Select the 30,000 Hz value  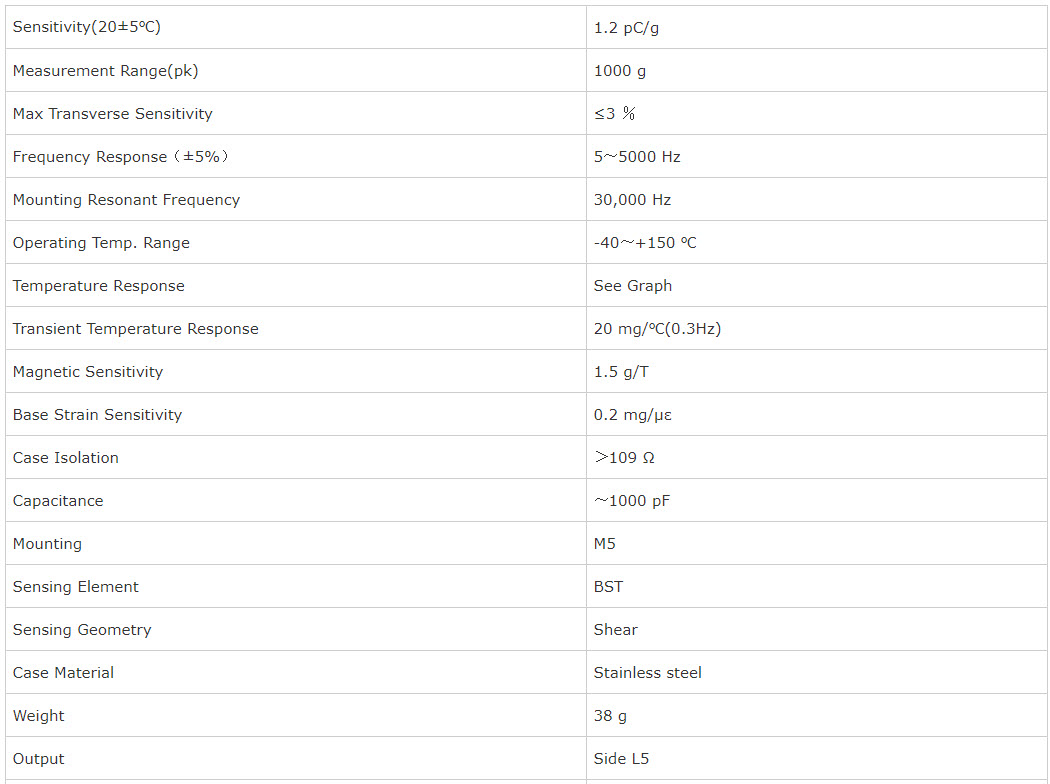[632, 200]
